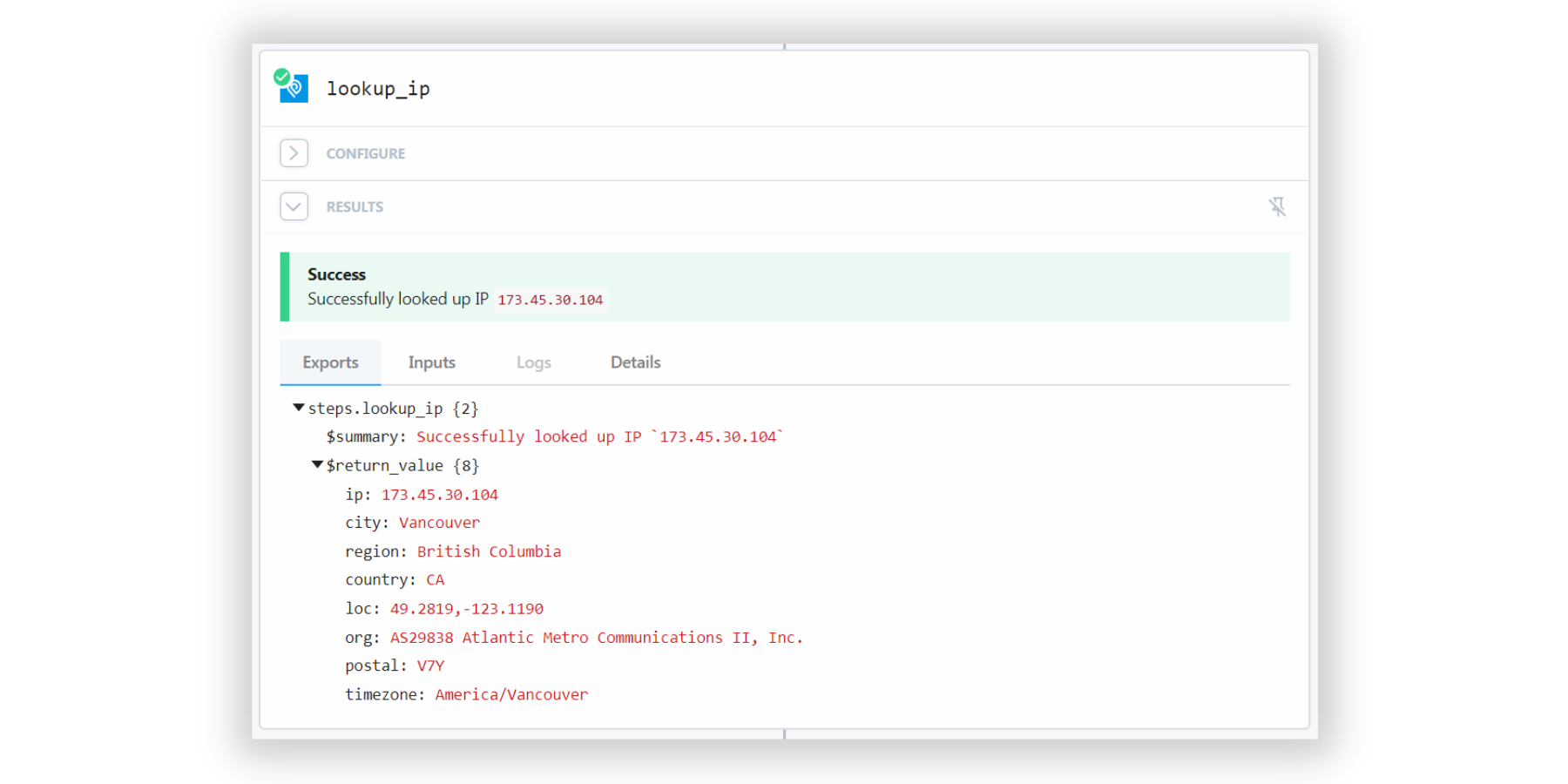Click the postal value V7Y

(430, 666)
